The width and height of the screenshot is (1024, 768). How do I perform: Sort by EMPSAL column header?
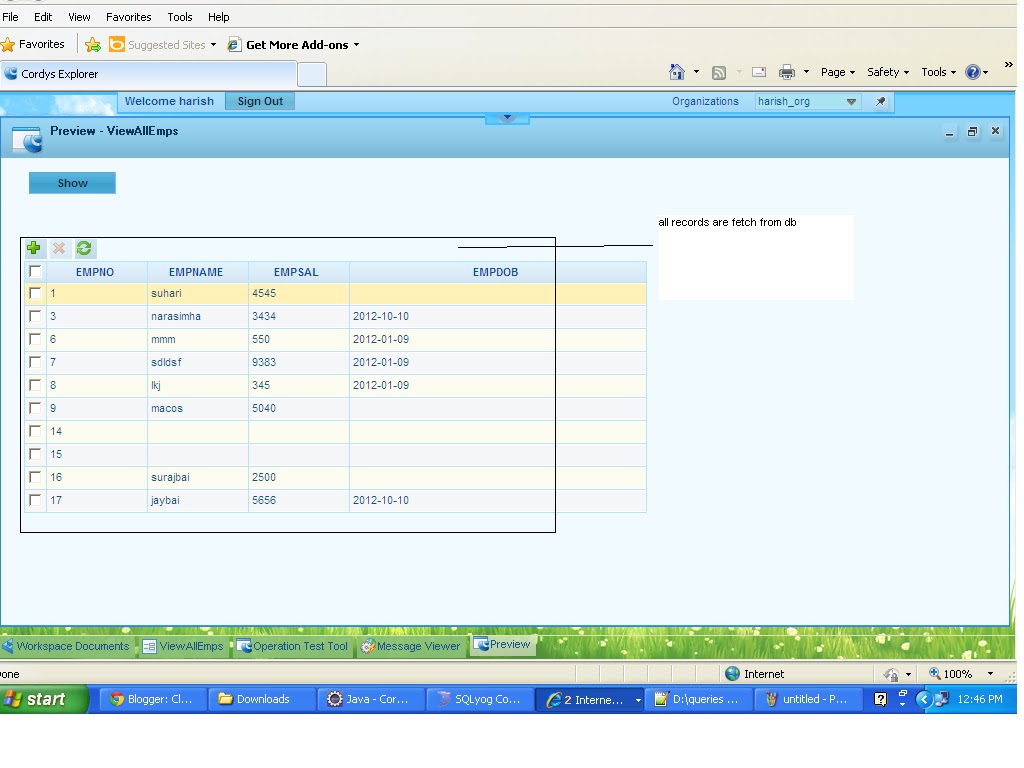coord(296,272)
